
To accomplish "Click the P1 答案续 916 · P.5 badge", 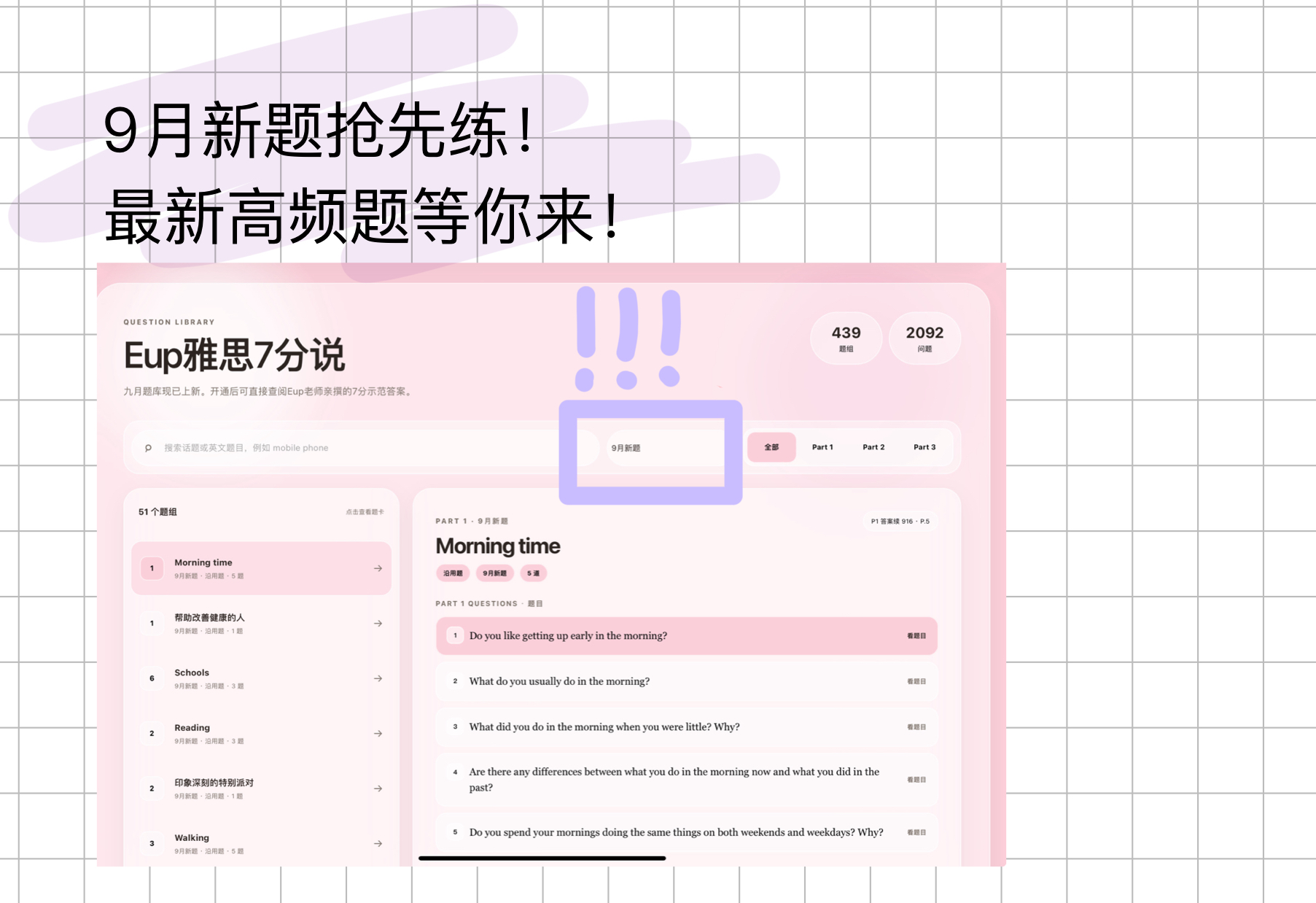I will point(900,522).
